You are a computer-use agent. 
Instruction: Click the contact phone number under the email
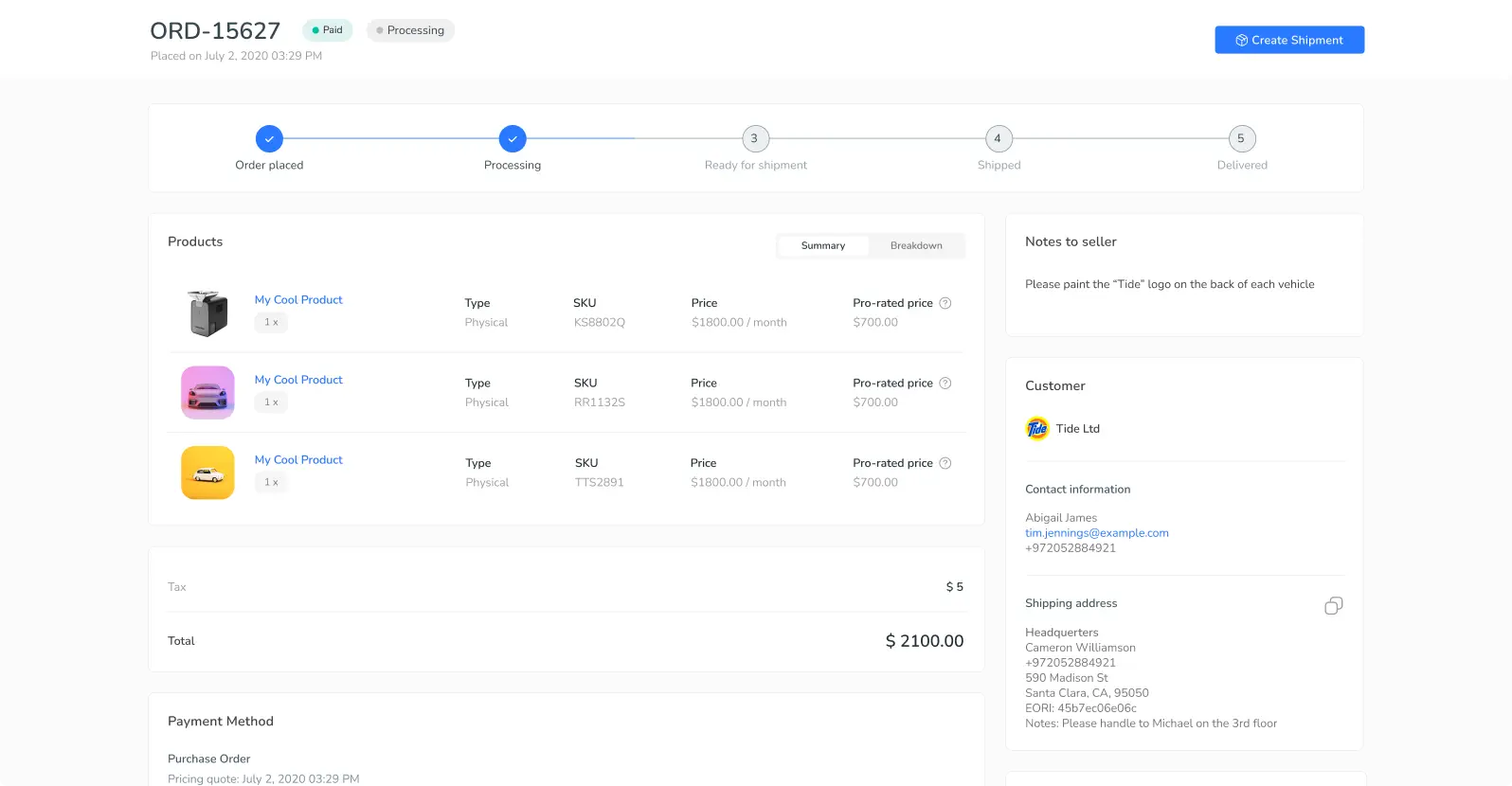pyautogui.click(x=1071, y=548)
